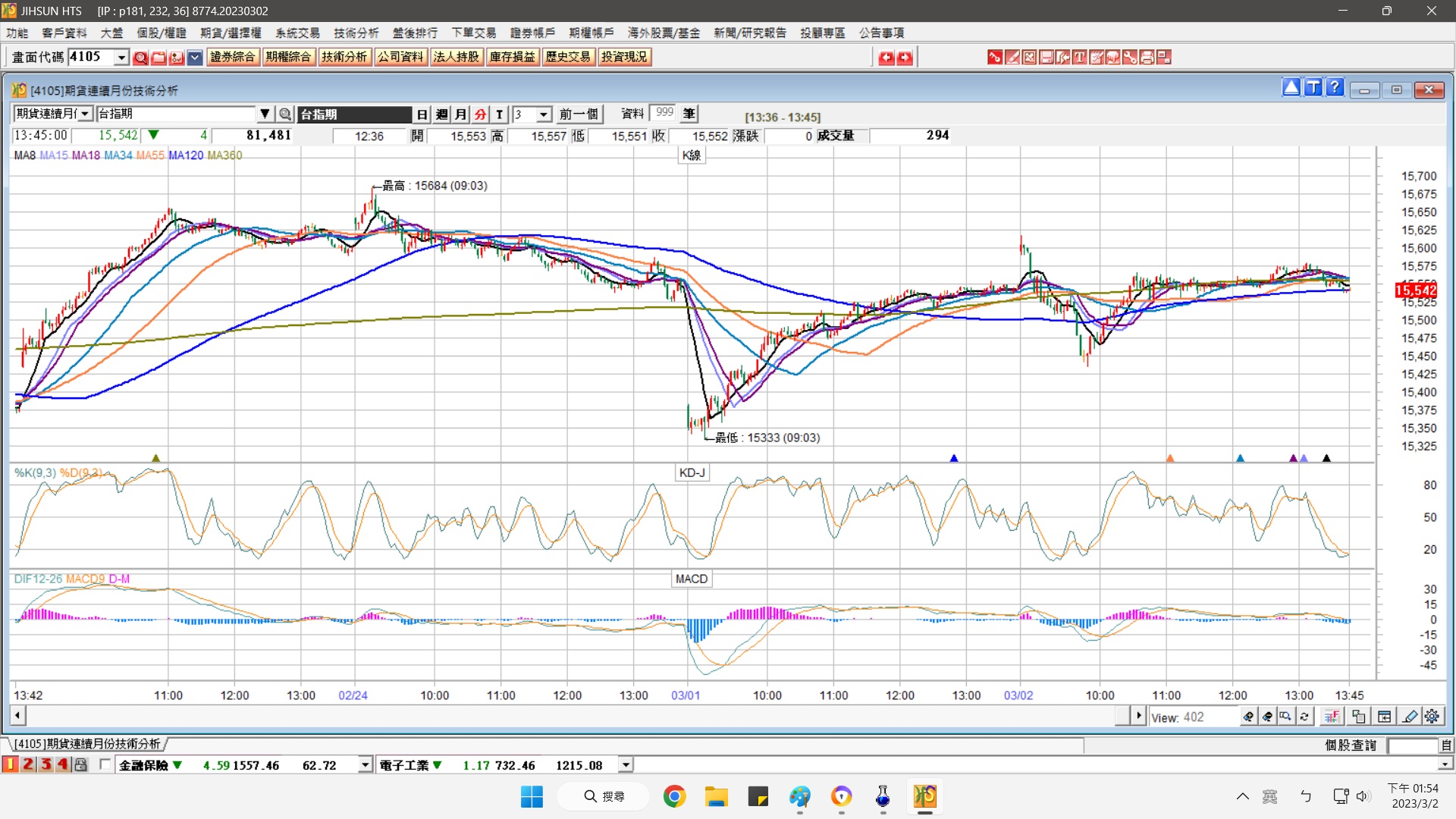This screenshot has width=1456, height=819.
Task: Click the zoom in chart icon
Action: [x=1248, y=717]
